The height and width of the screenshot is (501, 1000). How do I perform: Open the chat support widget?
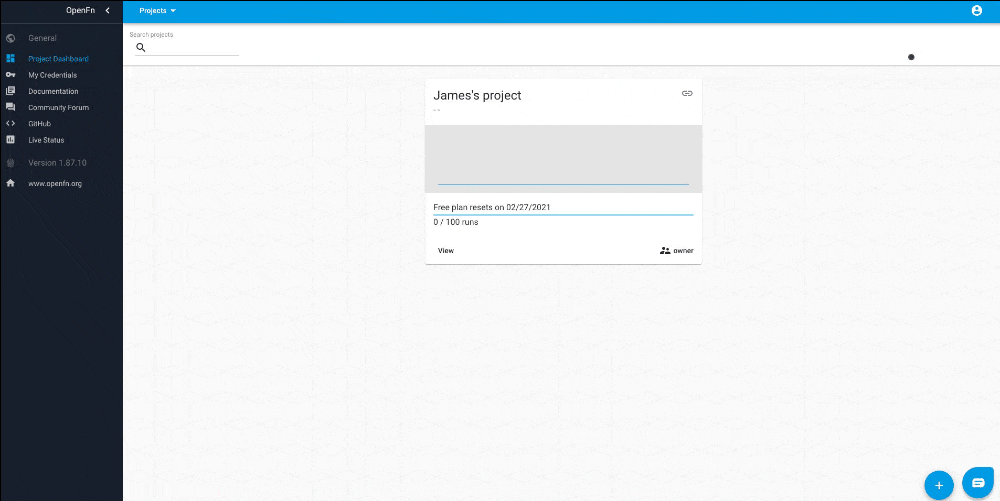point(978,483)
